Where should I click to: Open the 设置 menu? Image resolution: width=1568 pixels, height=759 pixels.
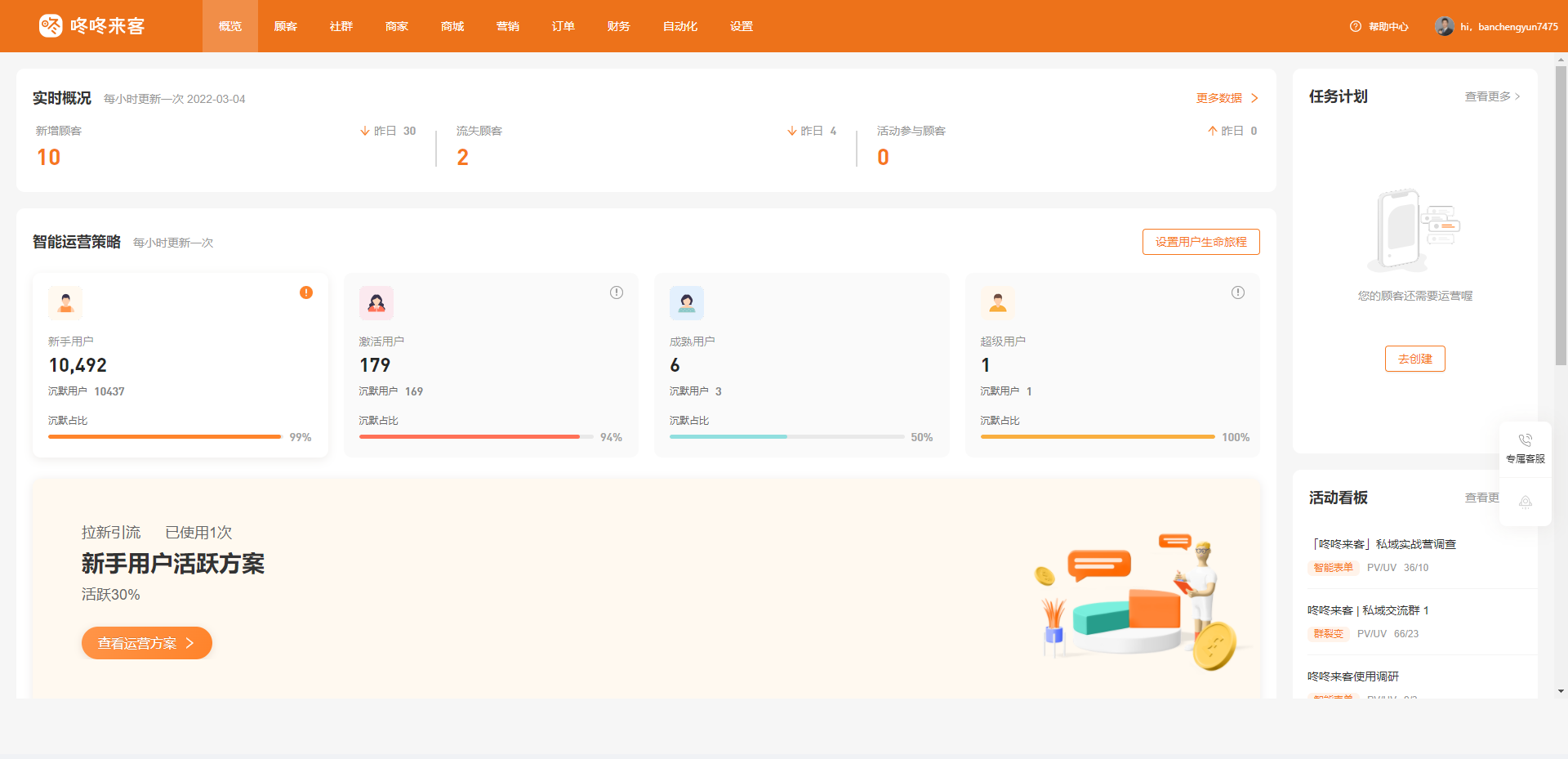click(742, 26)
